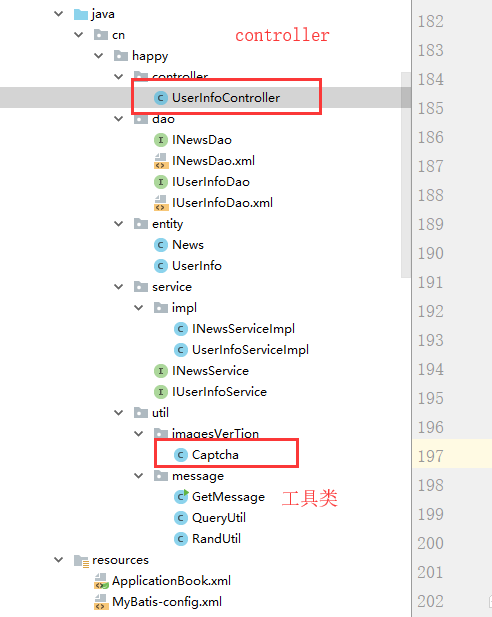Click the UserInfo class icon
492x617 pixels.
(160, 266)
